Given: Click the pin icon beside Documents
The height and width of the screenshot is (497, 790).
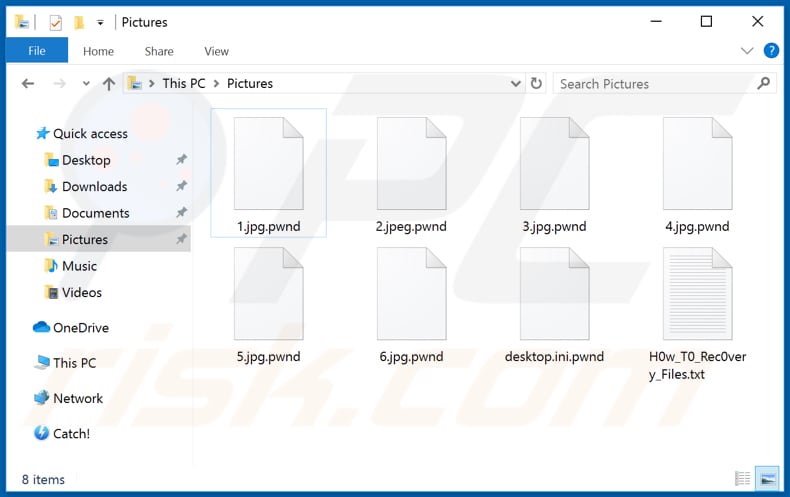Looking at the screenshot, I should coord(181,213).
